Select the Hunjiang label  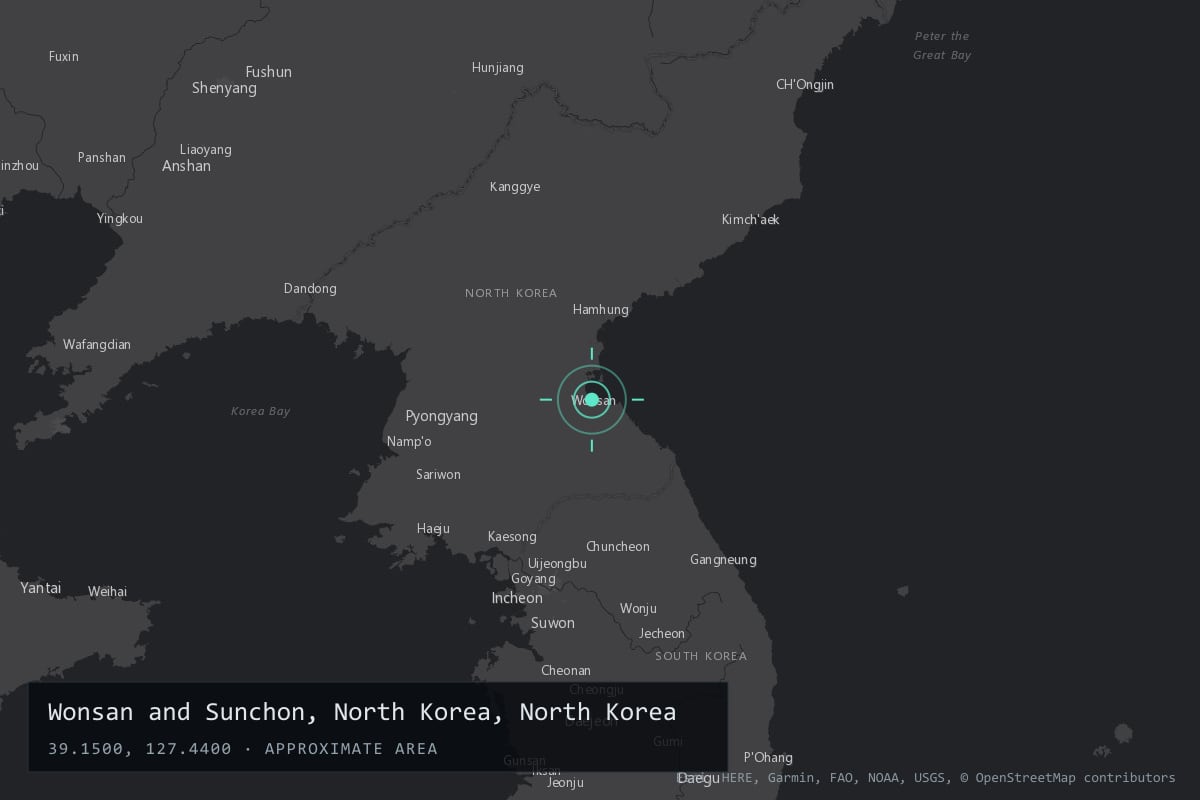click(x=498, y=68)
